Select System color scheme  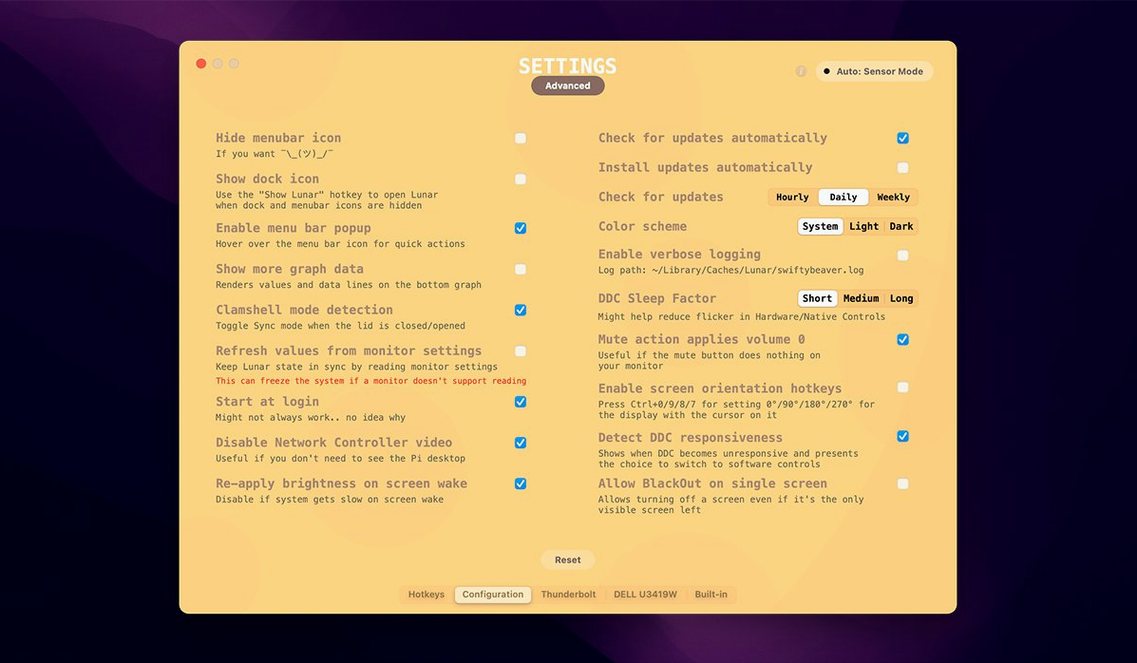coord(820,226)
